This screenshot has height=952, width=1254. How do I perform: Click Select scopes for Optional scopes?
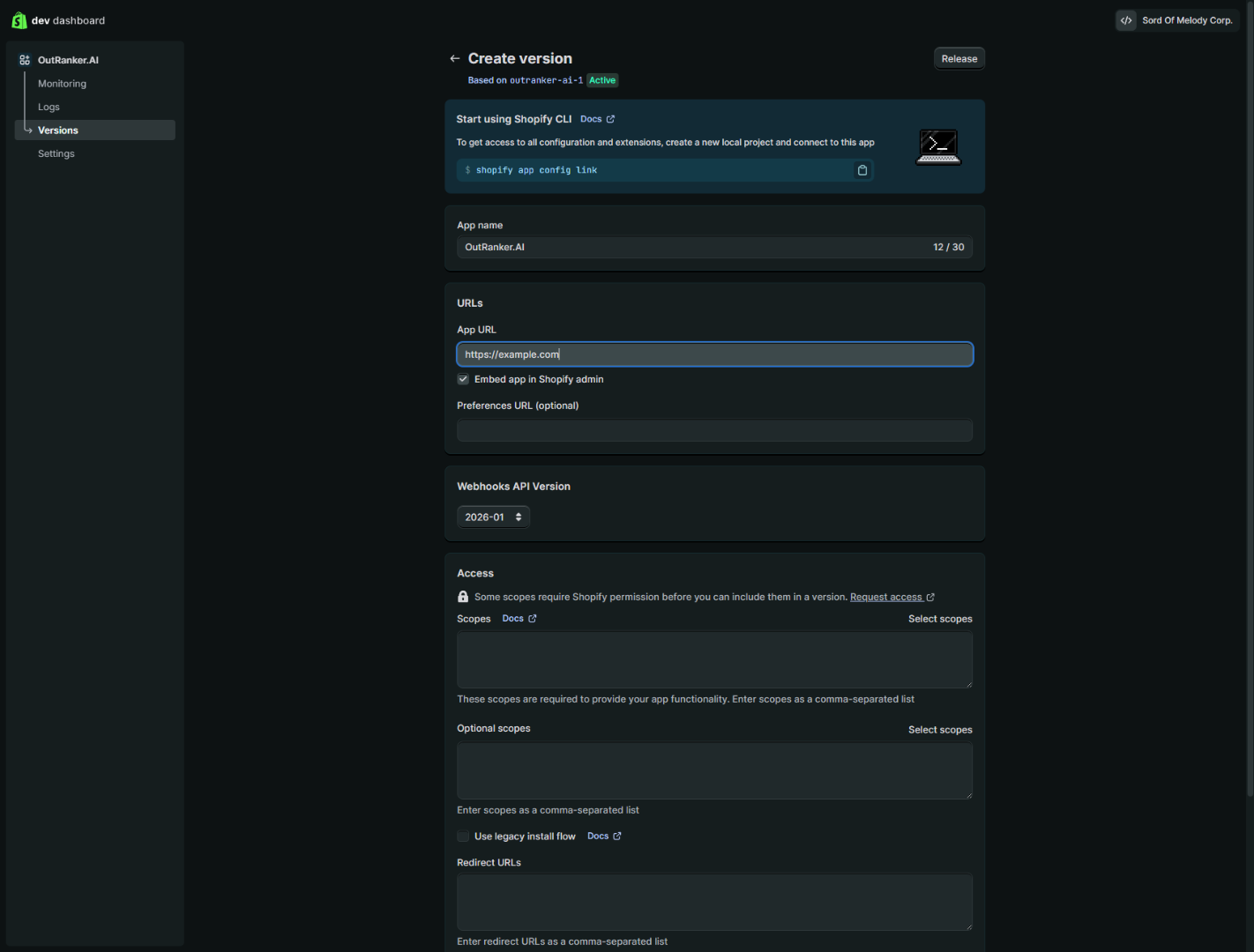(940, 730)
